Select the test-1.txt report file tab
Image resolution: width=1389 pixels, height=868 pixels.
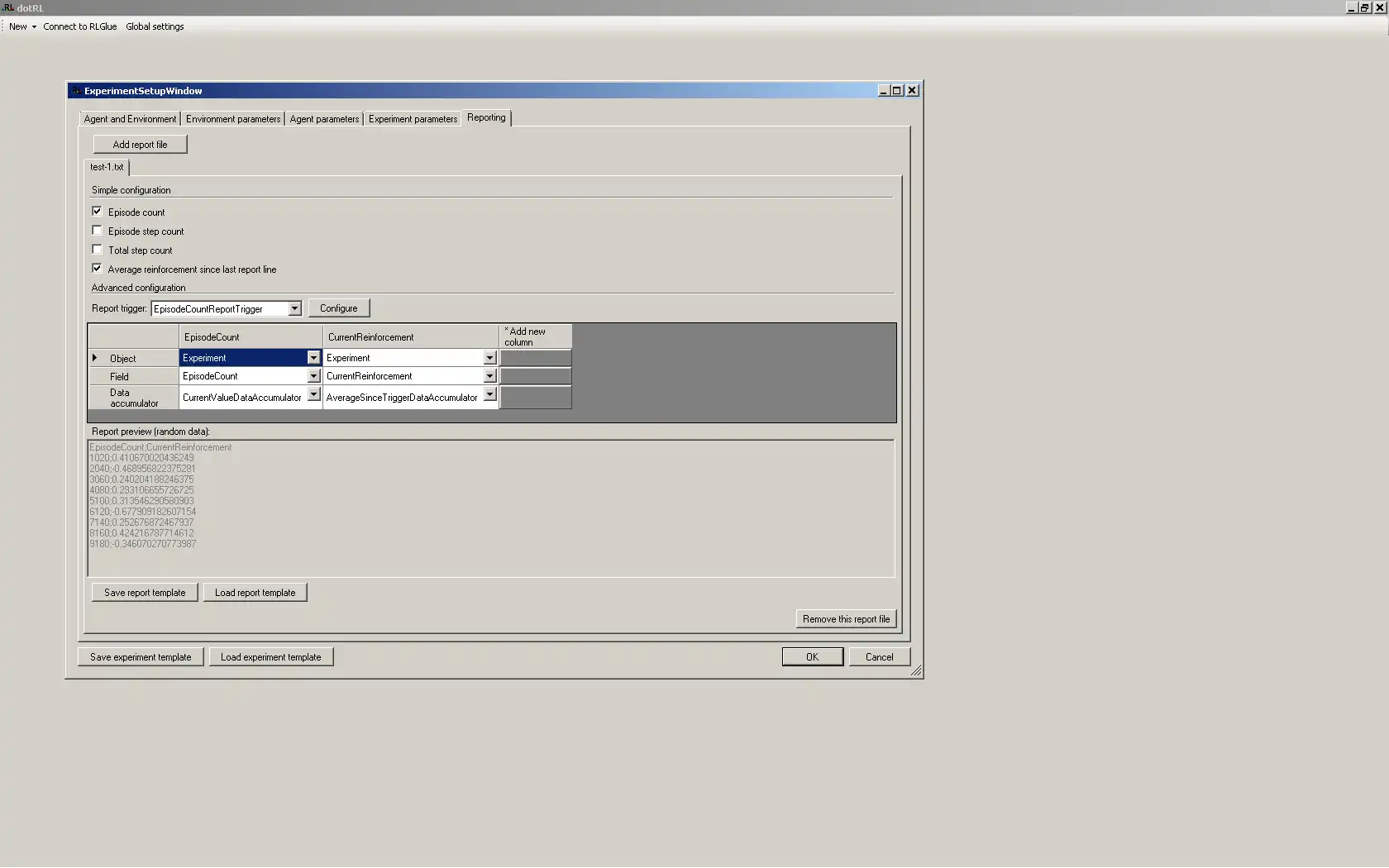pos(107,167)
